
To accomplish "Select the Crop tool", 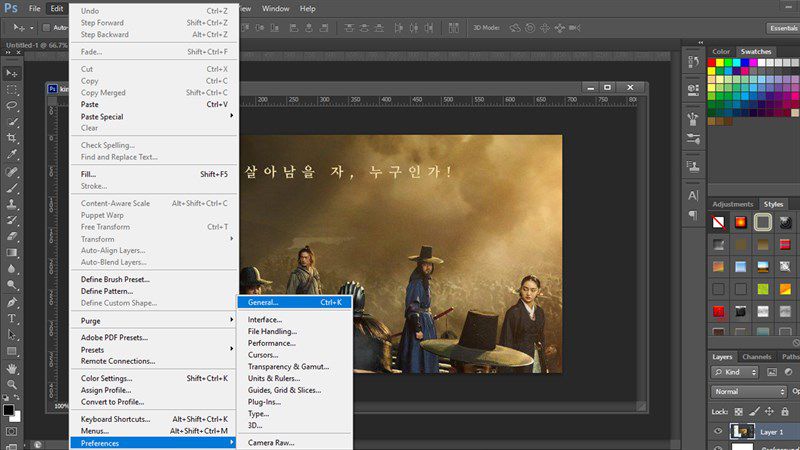I will (x=11, y=138).
